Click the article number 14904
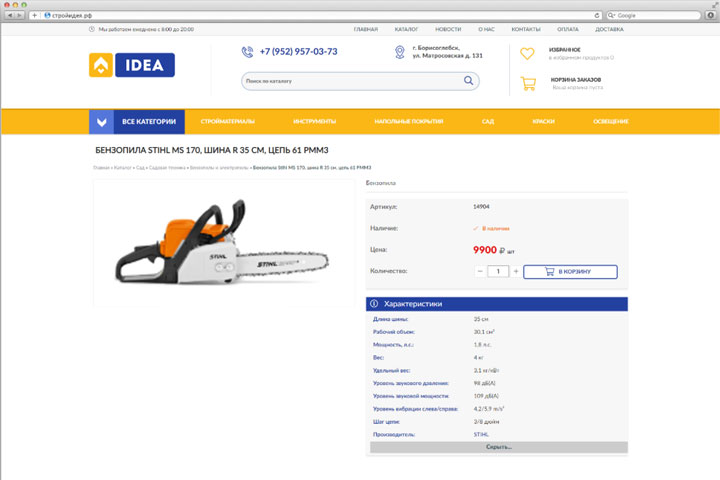Viewport: 720px width, 480px height. tap(481, 207)
